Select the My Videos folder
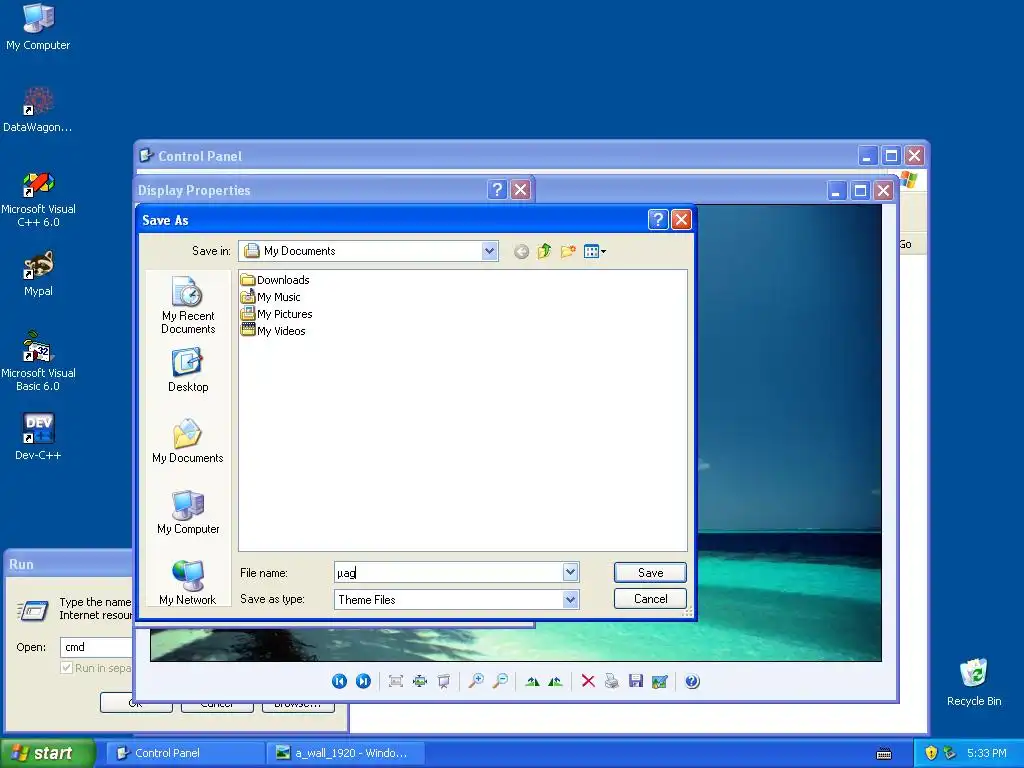Screen dimensions: 1024x768 click(x=273, y=330)
